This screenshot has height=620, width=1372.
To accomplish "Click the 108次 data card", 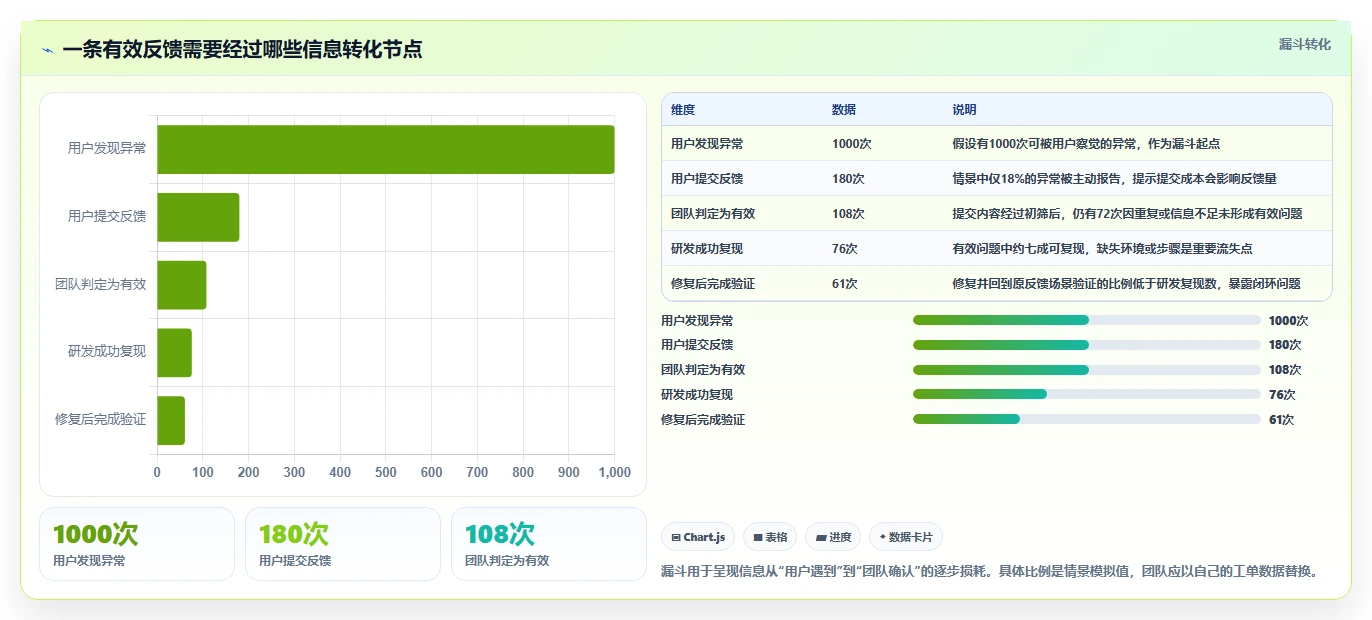I will tap(549, 544).
